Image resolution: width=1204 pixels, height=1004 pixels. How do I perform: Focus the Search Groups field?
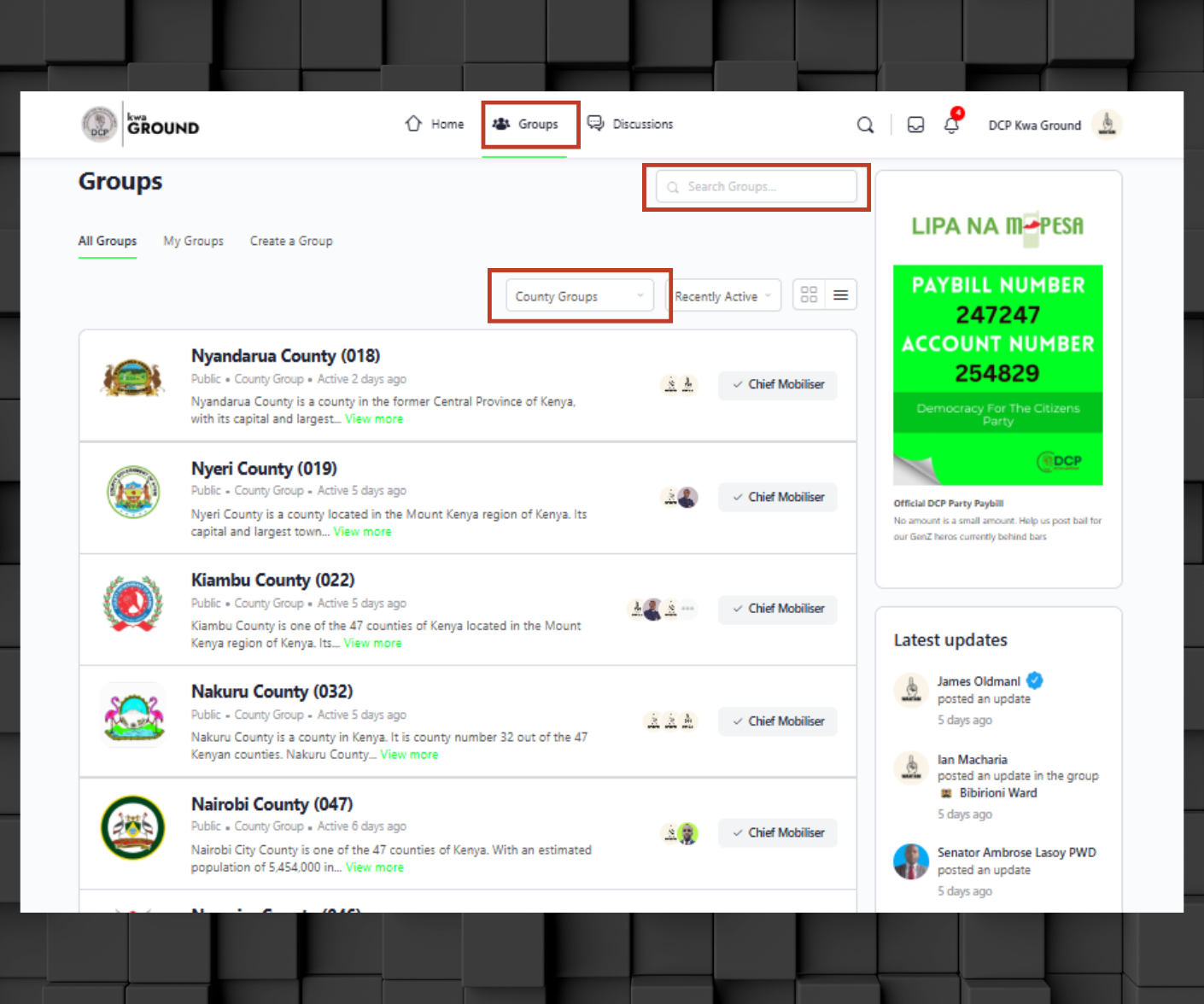pos(757,186)
